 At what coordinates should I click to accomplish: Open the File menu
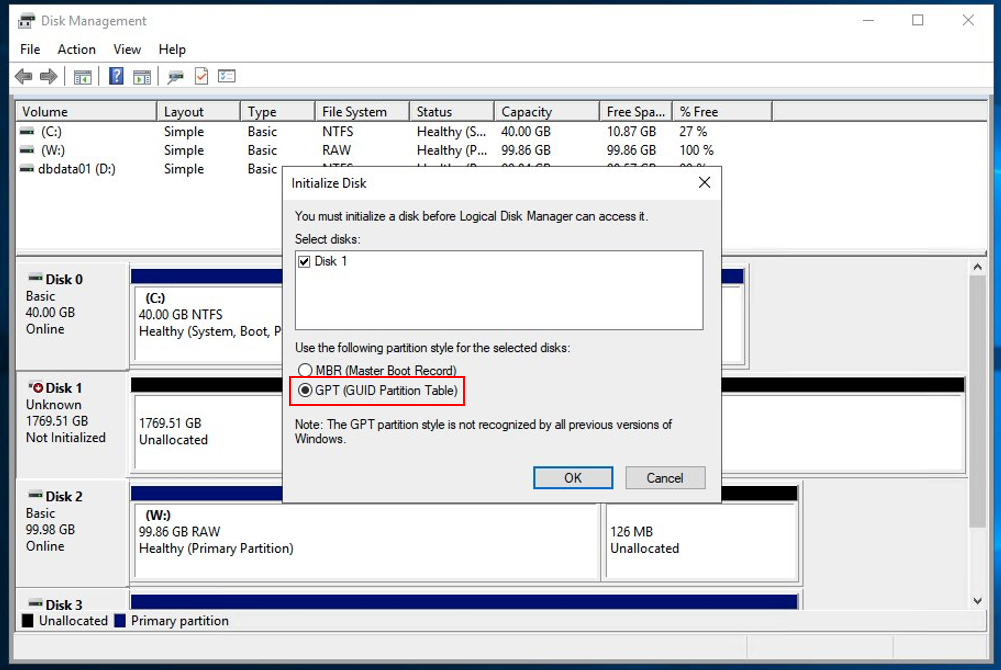click(x=30, y=50)
